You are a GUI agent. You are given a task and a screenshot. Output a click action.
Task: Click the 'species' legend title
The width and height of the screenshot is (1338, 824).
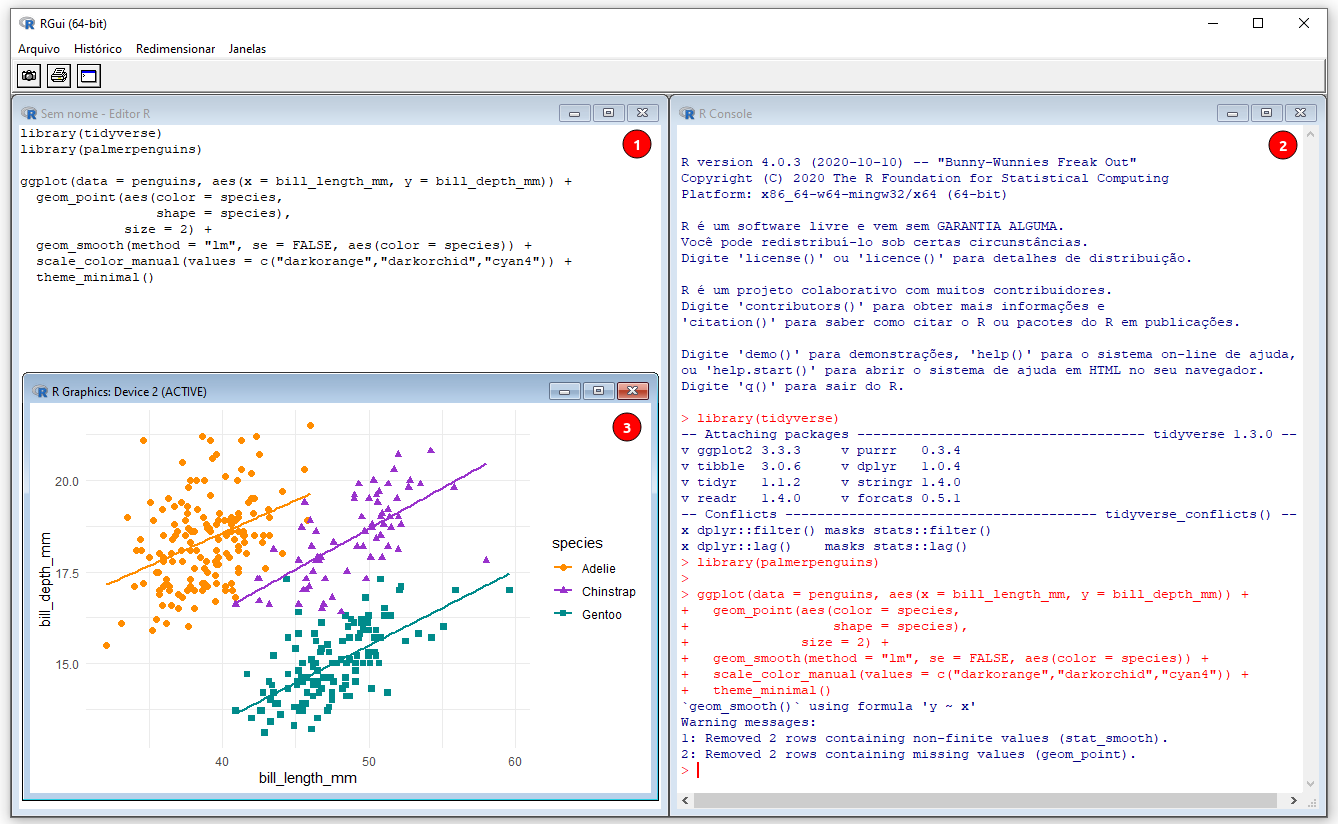(x=577, y=543)
